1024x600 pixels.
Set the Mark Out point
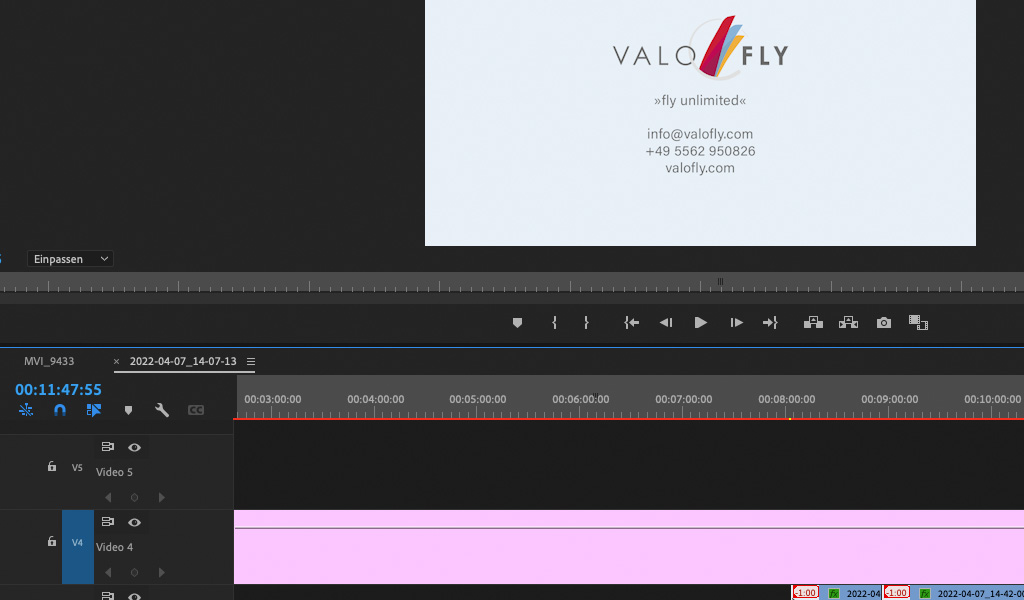[x=586, y=323]
